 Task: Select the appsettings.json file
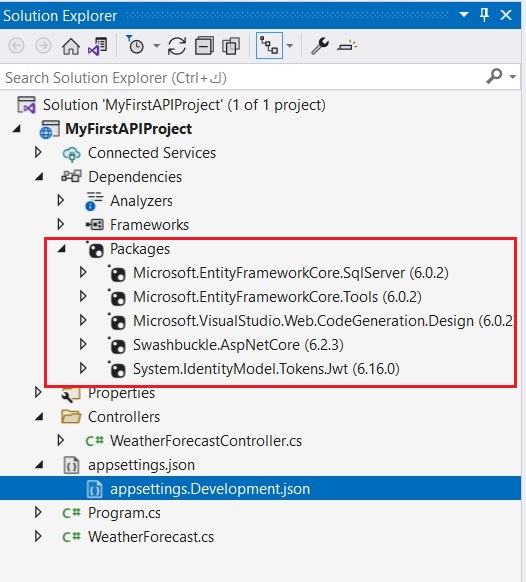click(x=141, y=465)
